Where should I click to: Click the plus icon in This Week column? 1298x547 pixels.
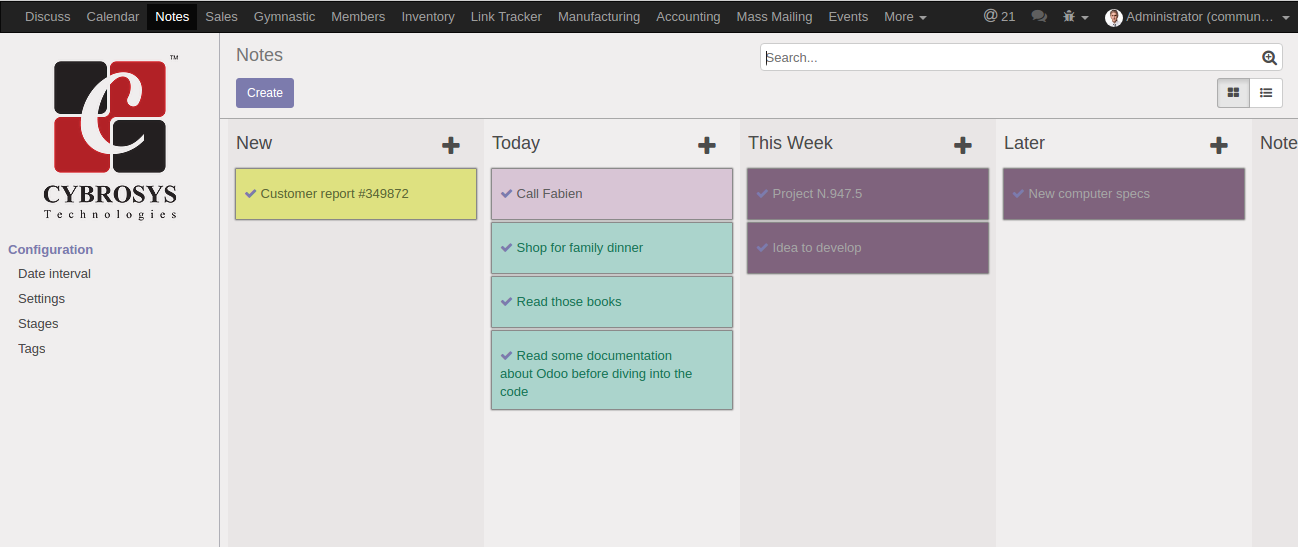pyautogui.click(x=963, y=145)
